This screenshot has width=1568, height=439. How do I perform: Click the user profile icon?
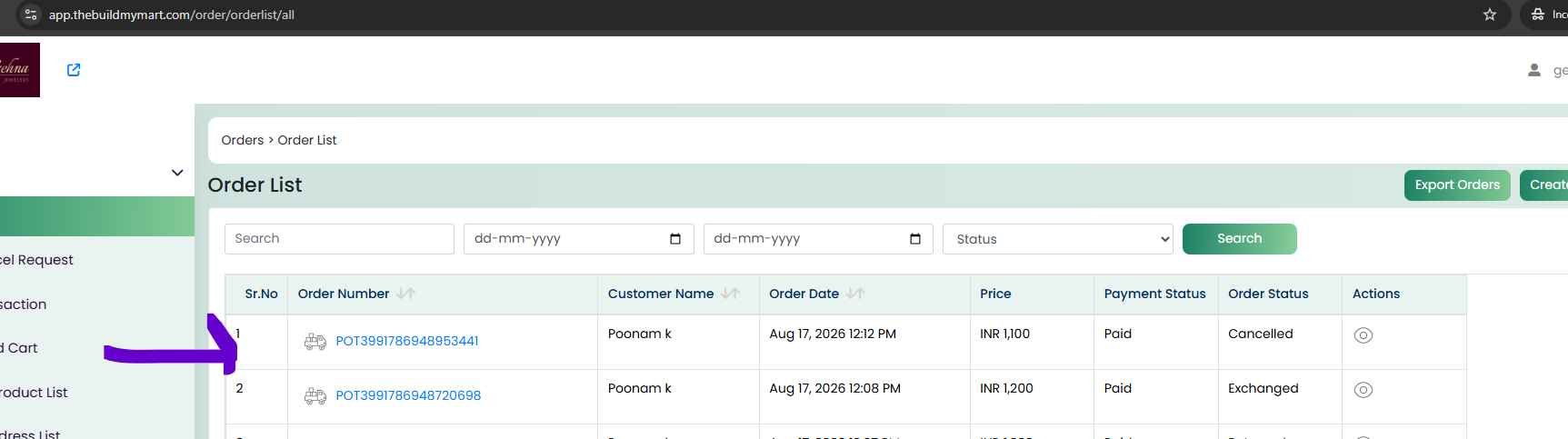click(x=1534, y=70)
